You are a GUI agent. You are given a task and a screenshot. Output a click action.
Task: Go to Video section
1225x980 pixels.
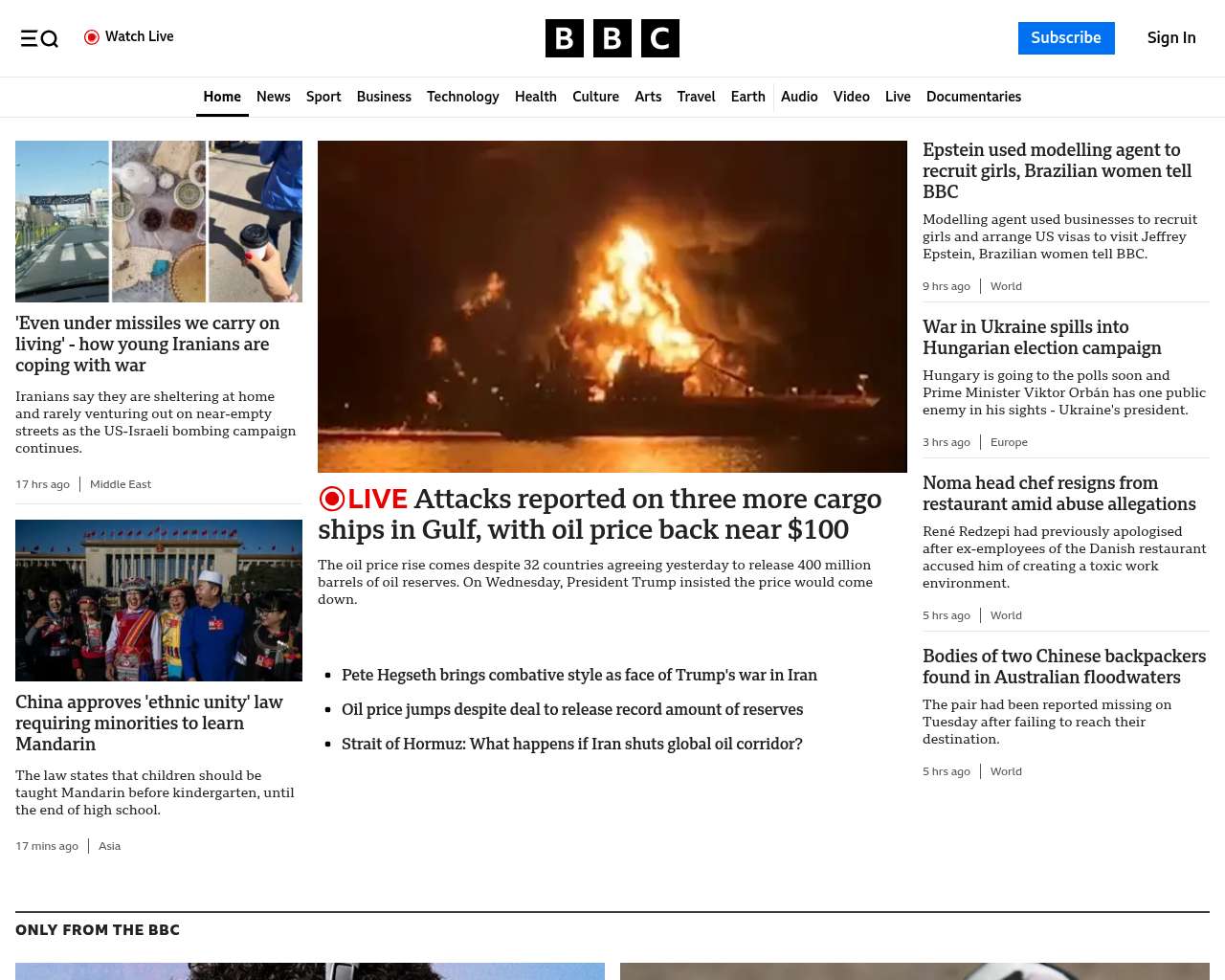tap(852, 97)
